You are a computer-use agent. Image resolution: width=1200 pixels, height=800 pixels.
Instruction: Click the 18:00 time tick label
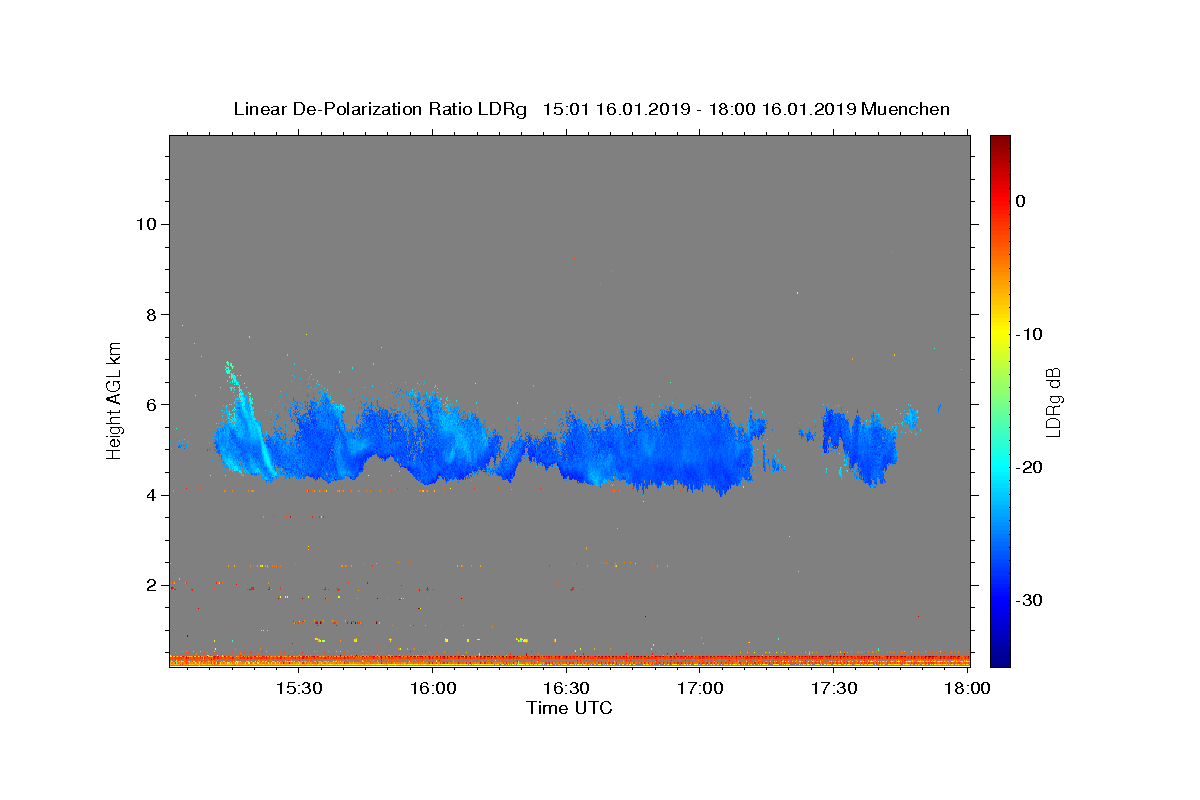[967, 688]
